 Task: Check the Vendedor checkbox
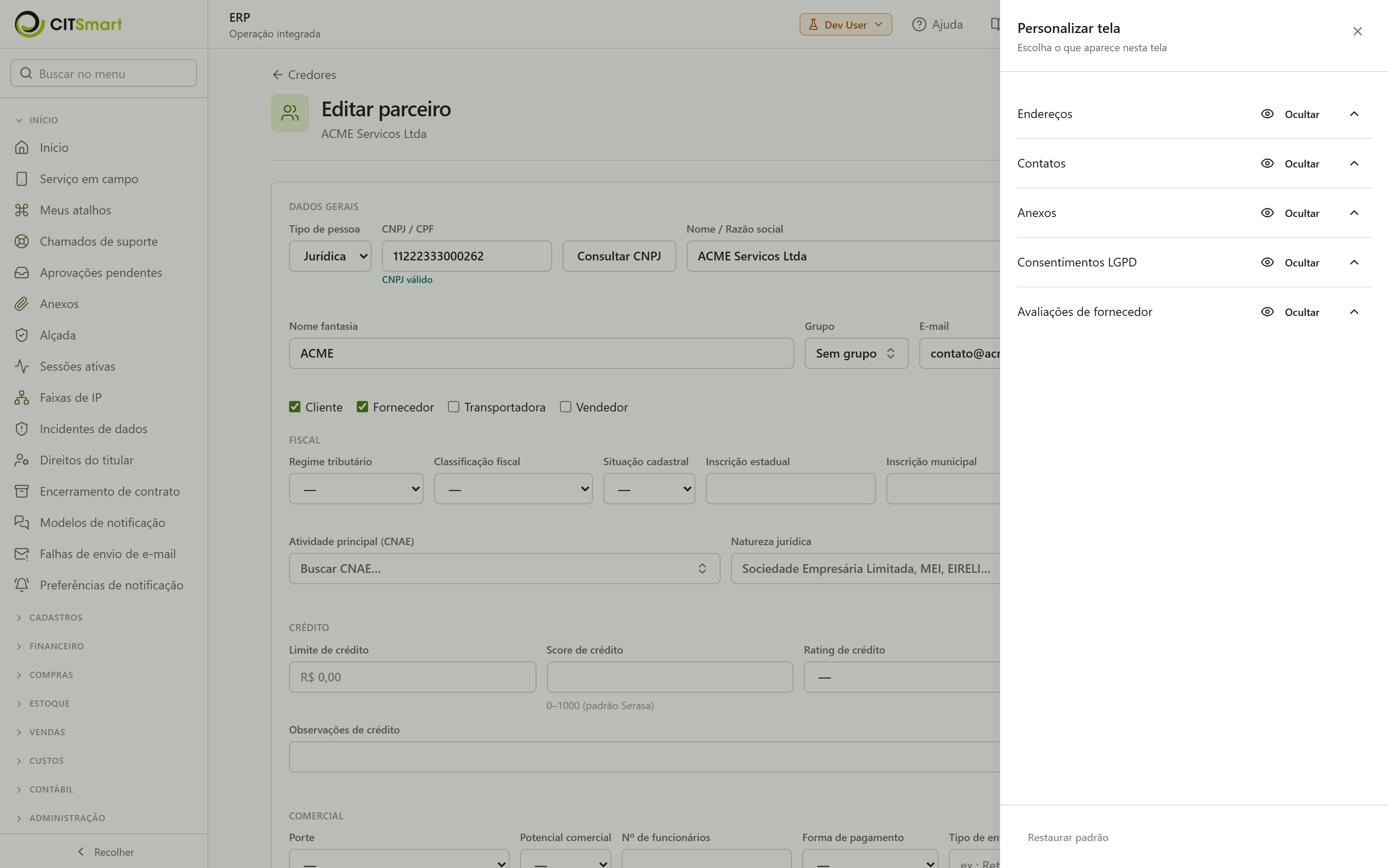(x=565, y=407)
